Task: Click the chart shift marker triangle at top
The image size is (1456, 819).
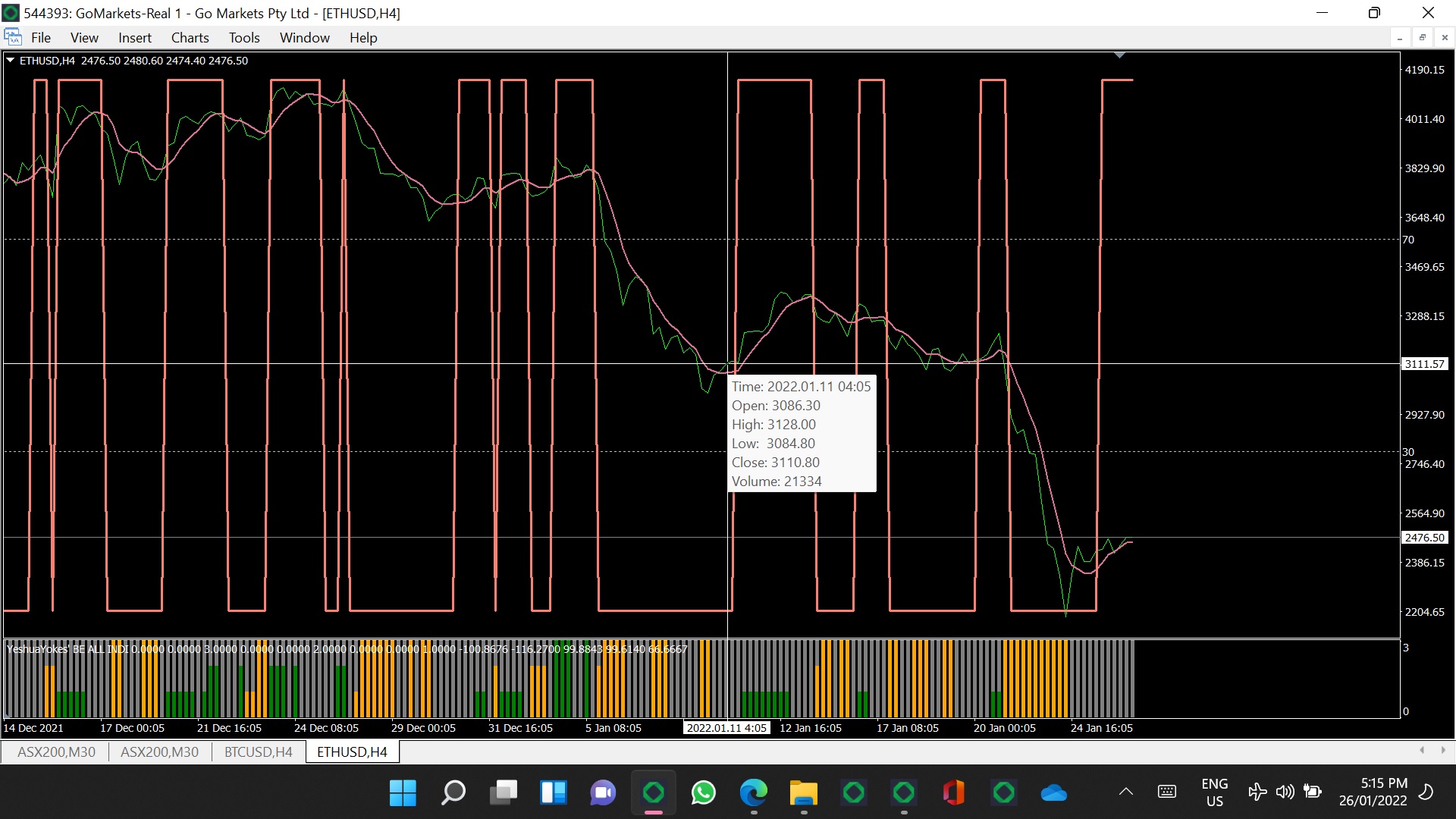Action: tap(1119, 55)
